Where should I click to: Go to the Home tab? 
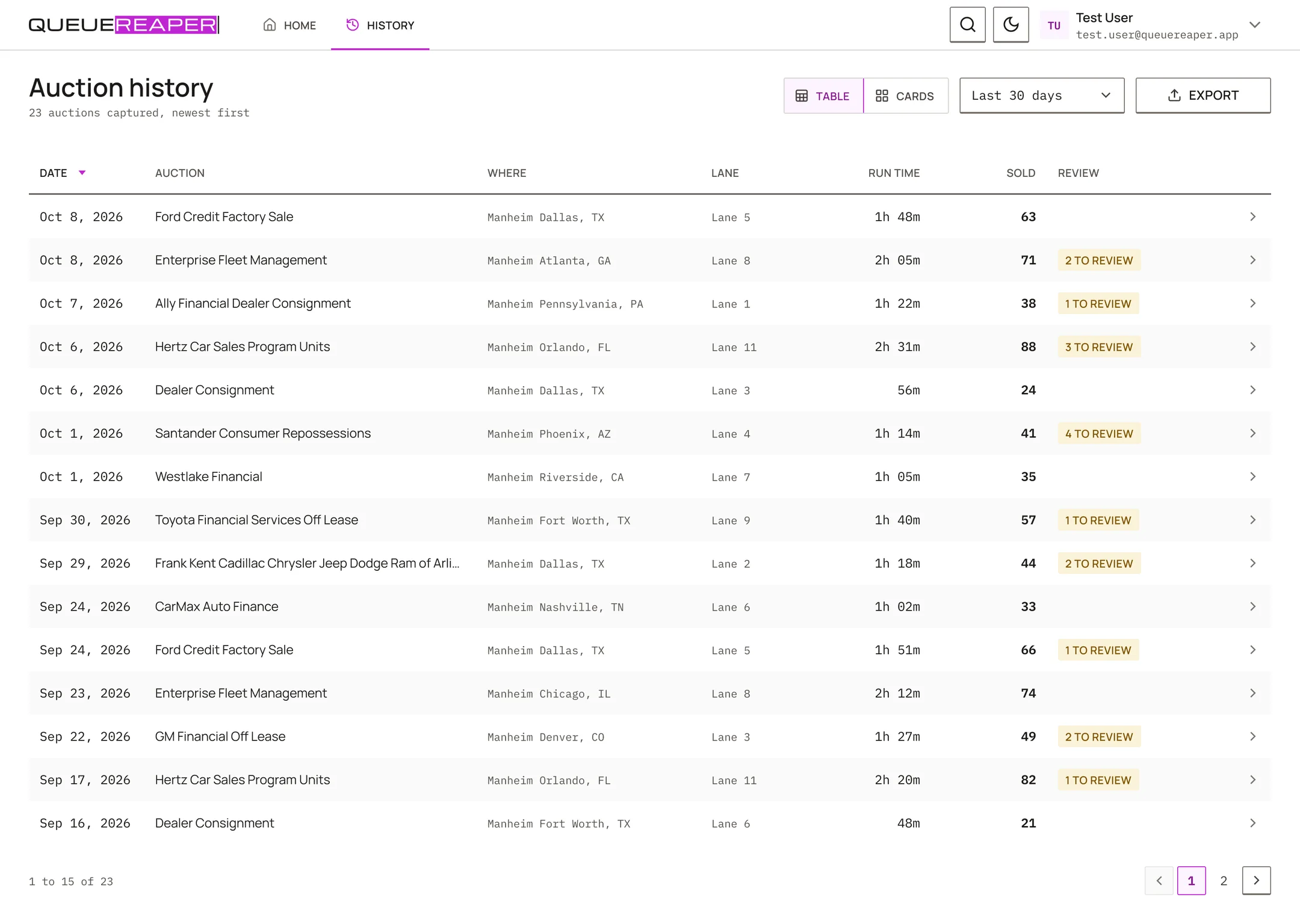tap(289, 25)
